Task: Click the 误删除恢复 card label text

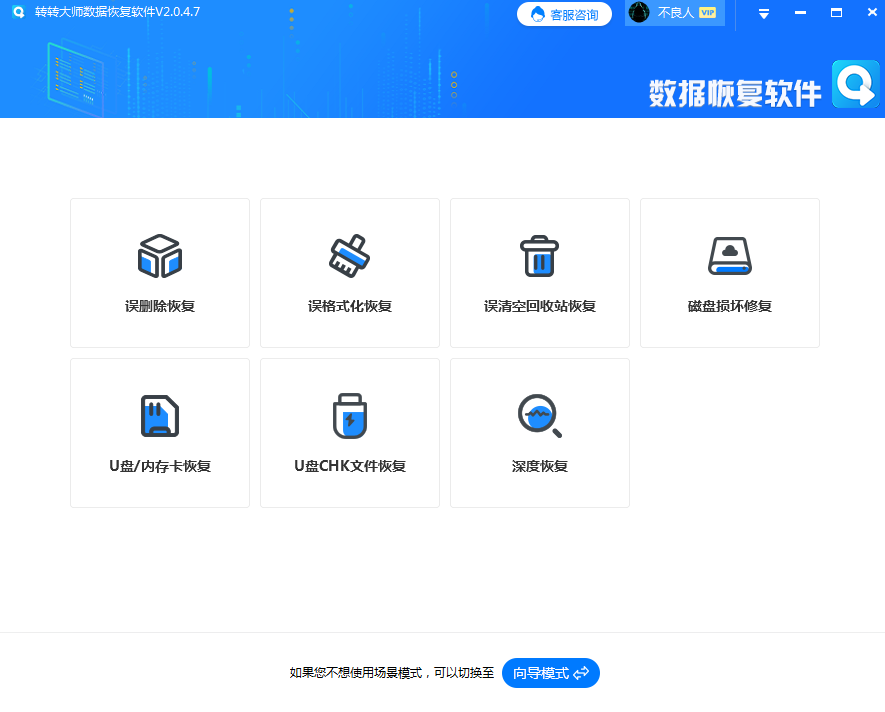Action: 159,304
